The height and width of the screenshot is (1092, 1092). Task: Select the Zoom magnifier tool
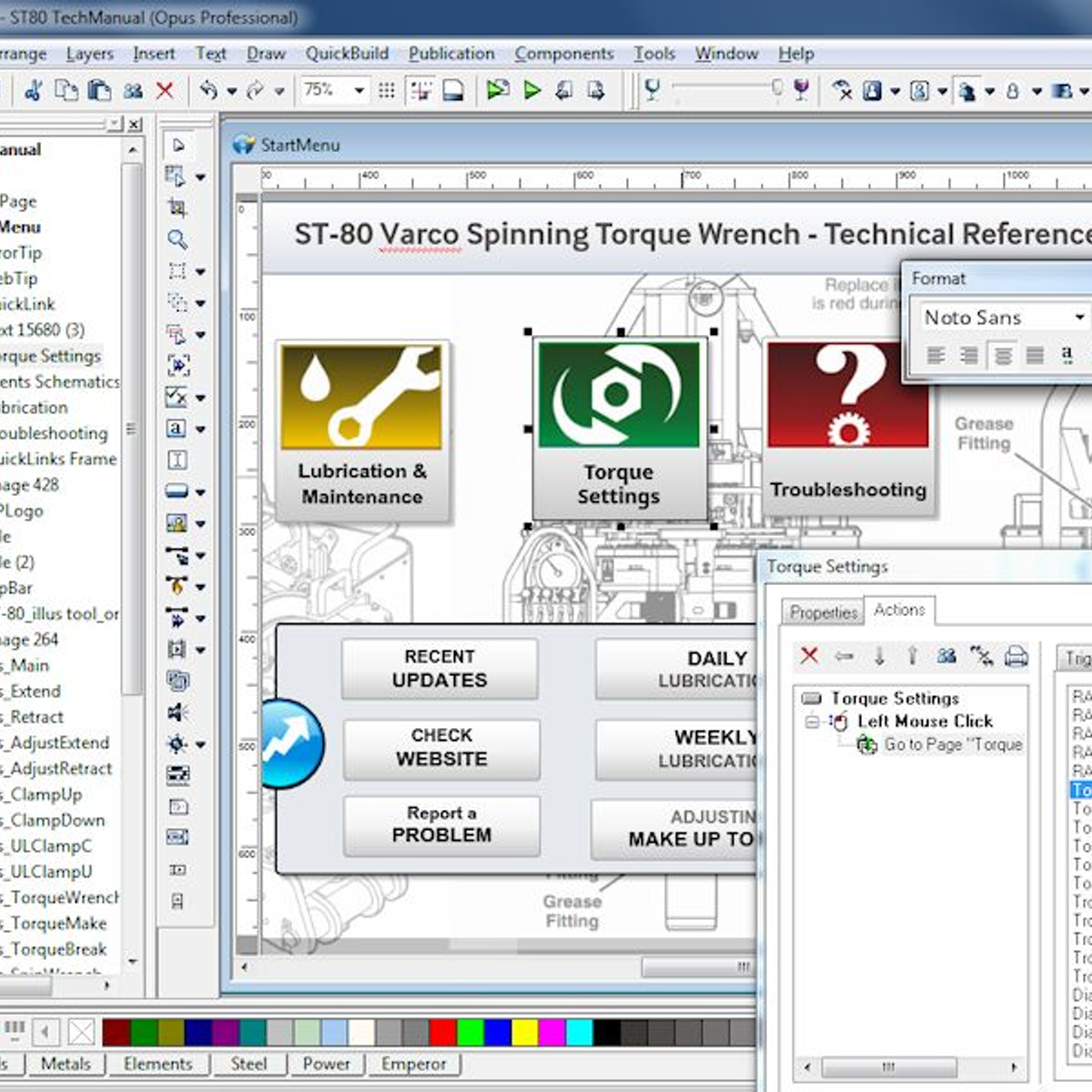177,239
